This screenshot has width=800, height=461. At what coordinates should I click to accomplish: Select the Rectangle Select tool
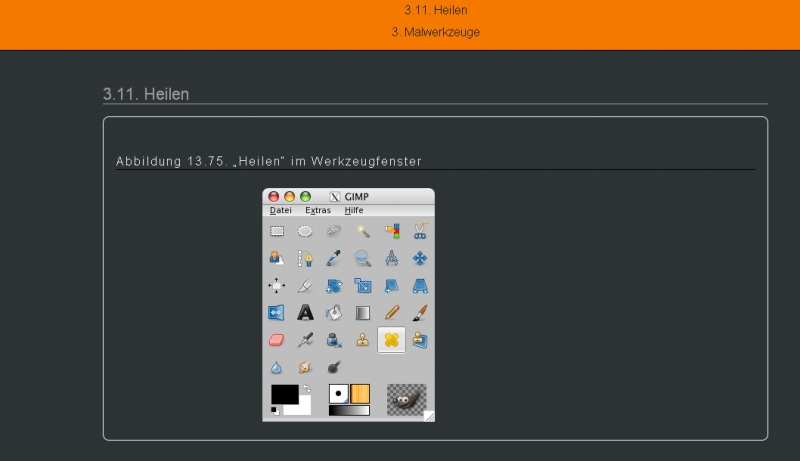tap(277, 232)
